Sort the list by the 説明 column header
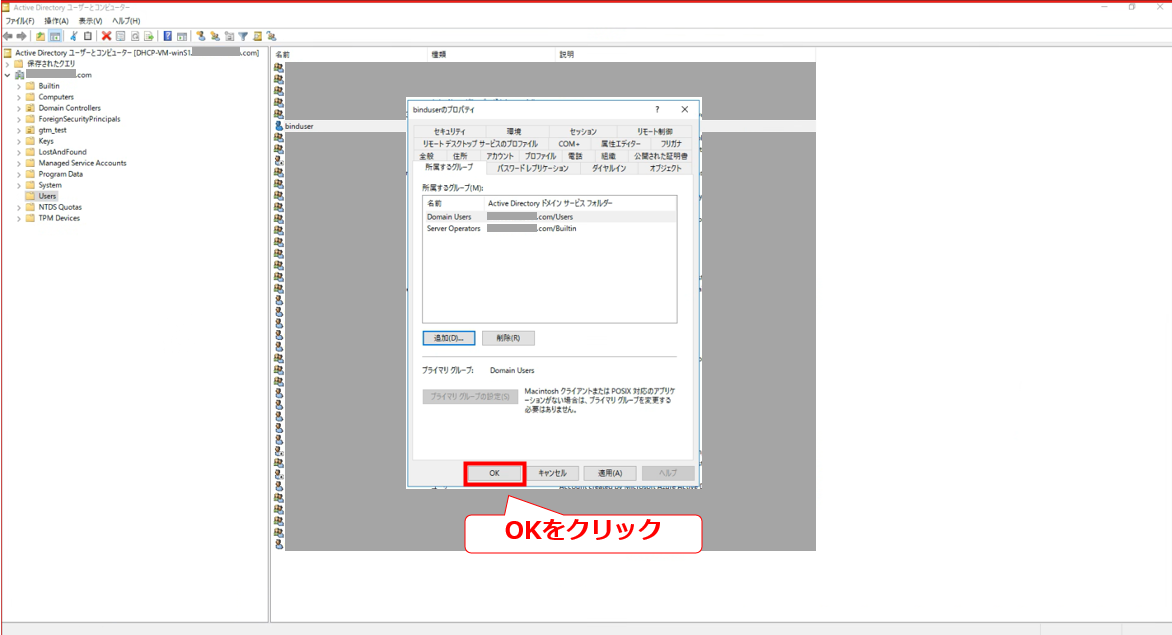The height and width of the screenshot is (635, 1172). tap(685, 55)
